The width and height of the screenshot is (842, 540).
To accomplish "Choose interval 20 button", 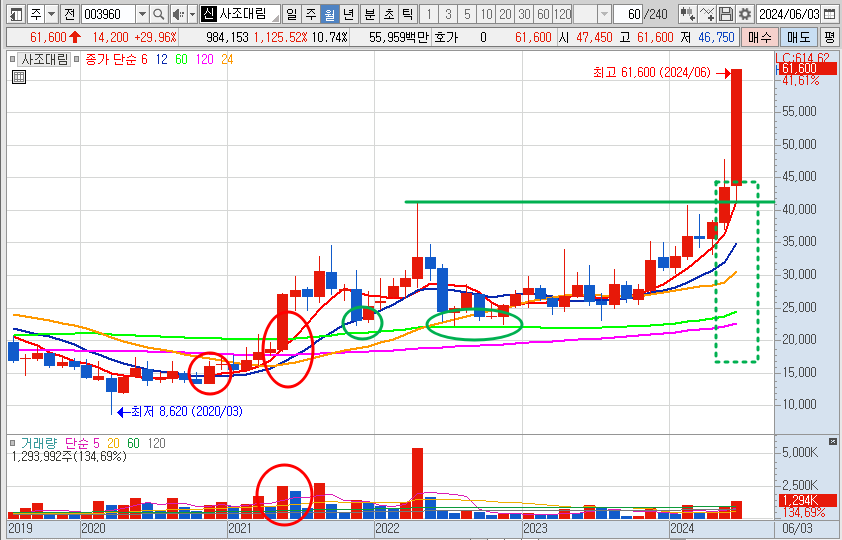I will click(505, 14).
